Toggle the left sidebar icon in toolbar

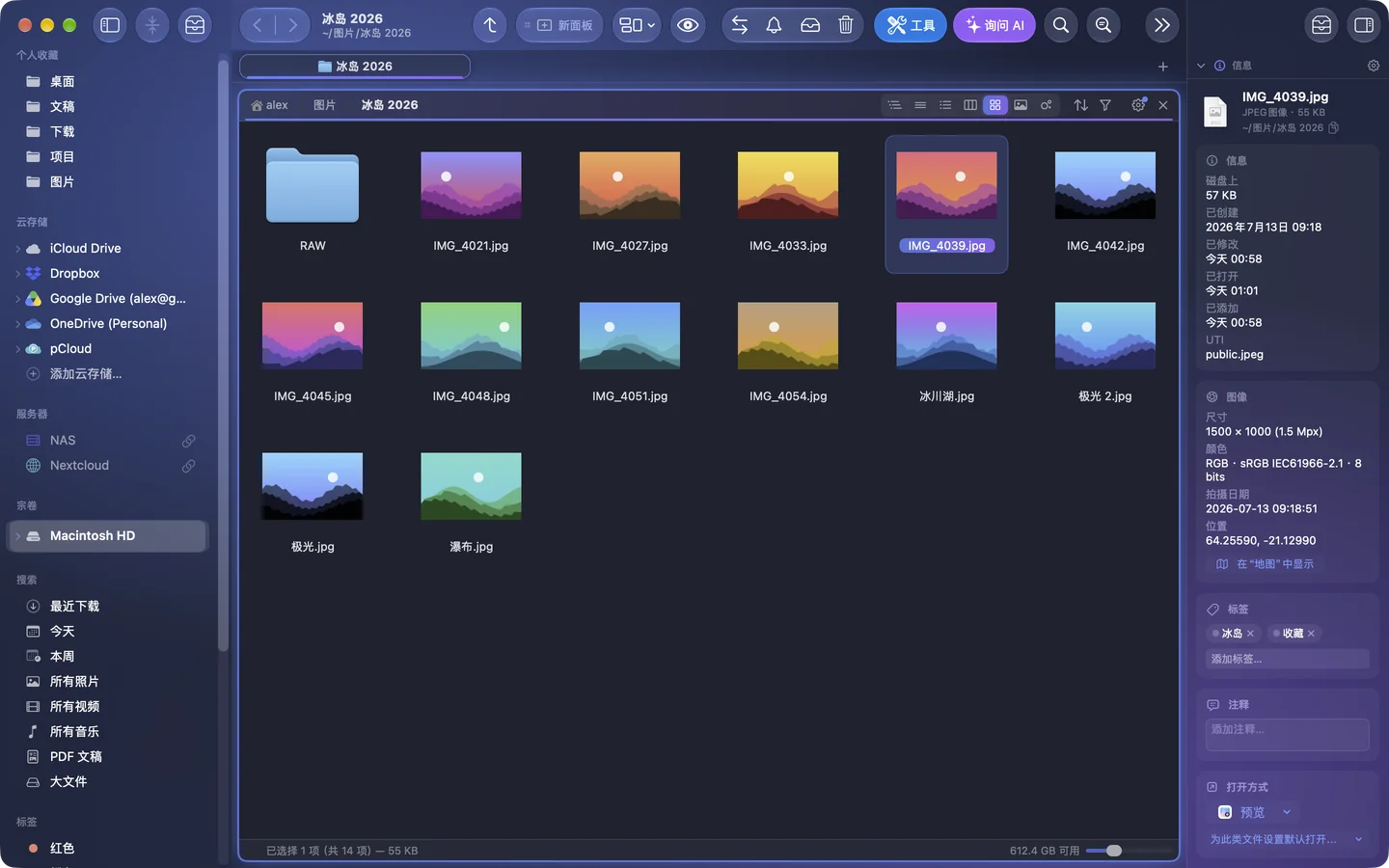point(110,25)
